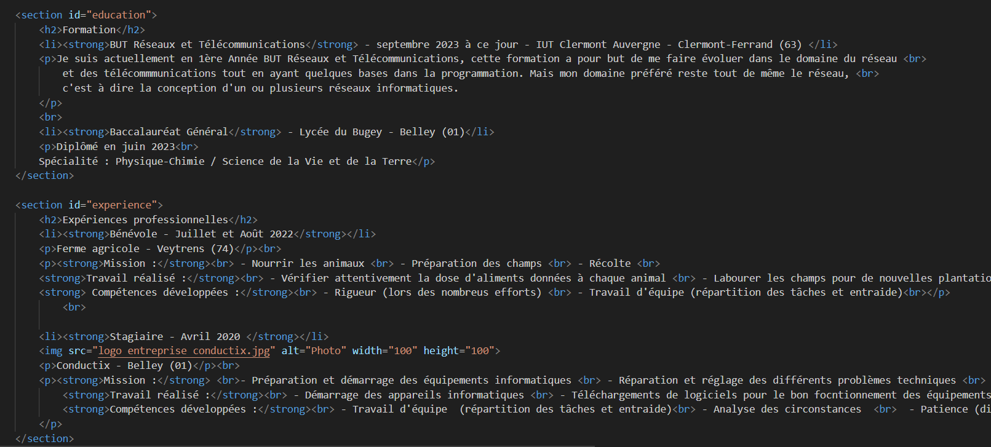Click the closing section tag after Terre line

point(45,176)
